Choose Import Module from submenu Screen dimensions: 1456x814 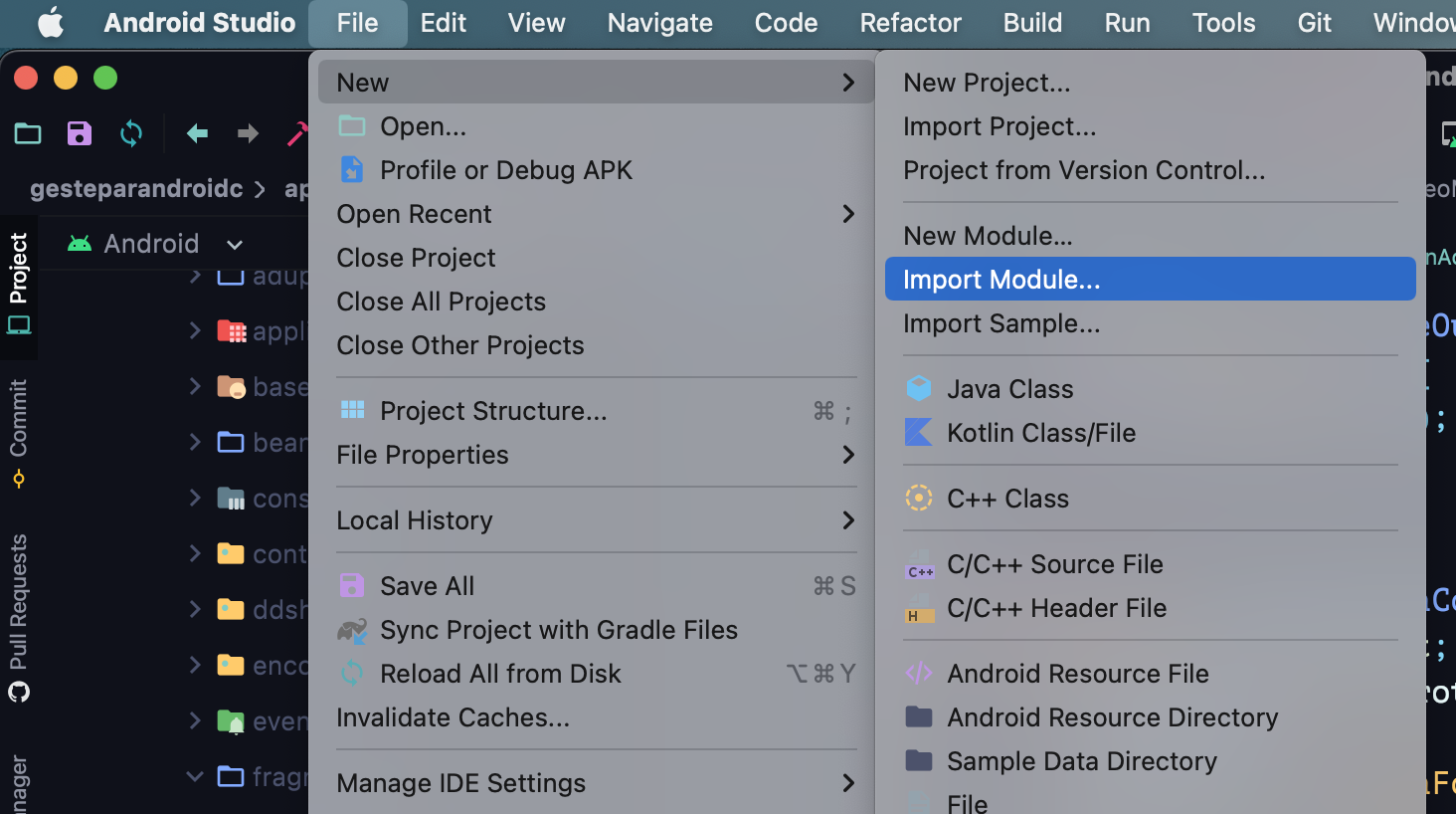(1001, 280)
